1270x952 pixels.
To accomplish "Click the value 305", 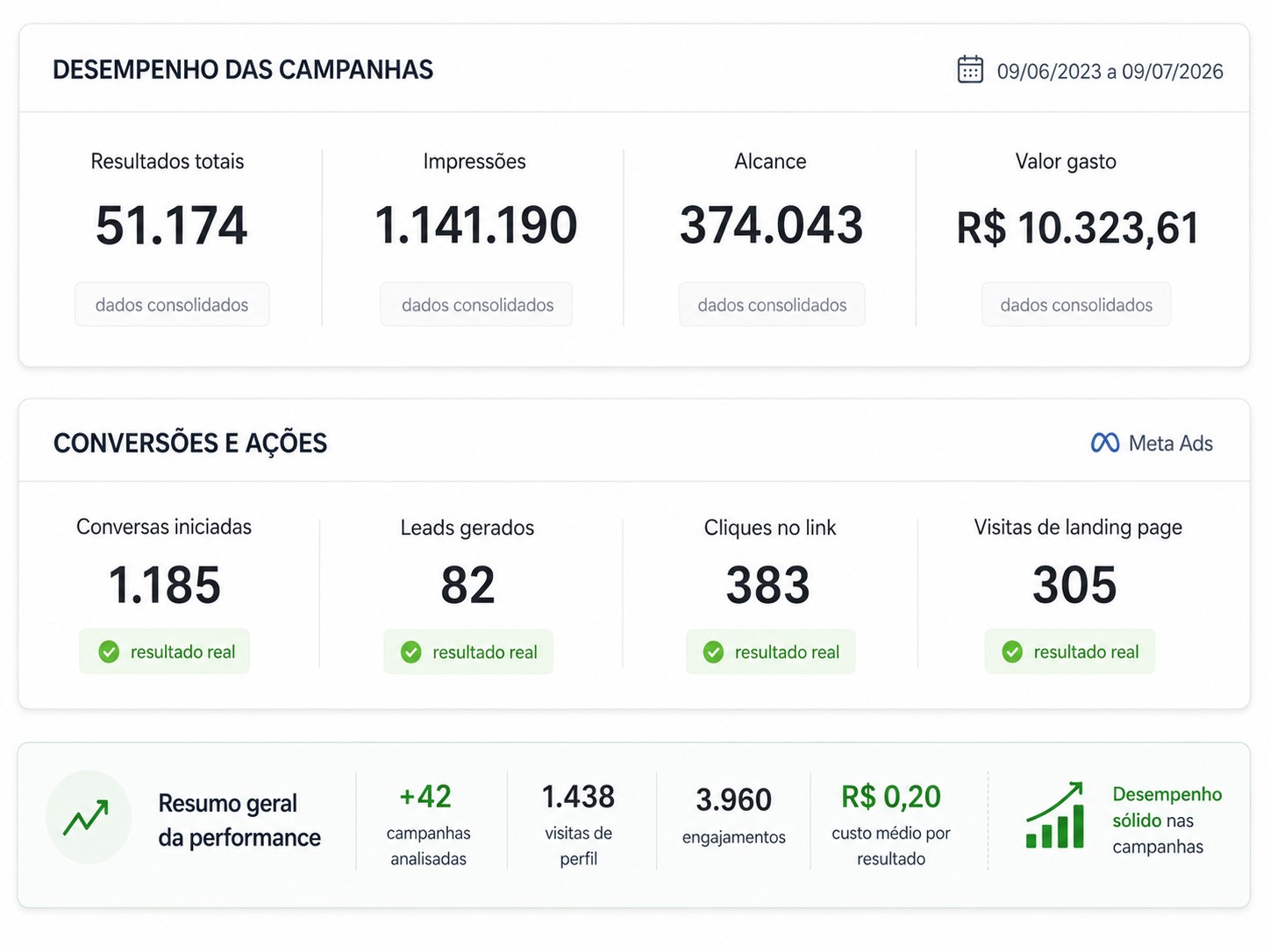I will [1074, 586].
